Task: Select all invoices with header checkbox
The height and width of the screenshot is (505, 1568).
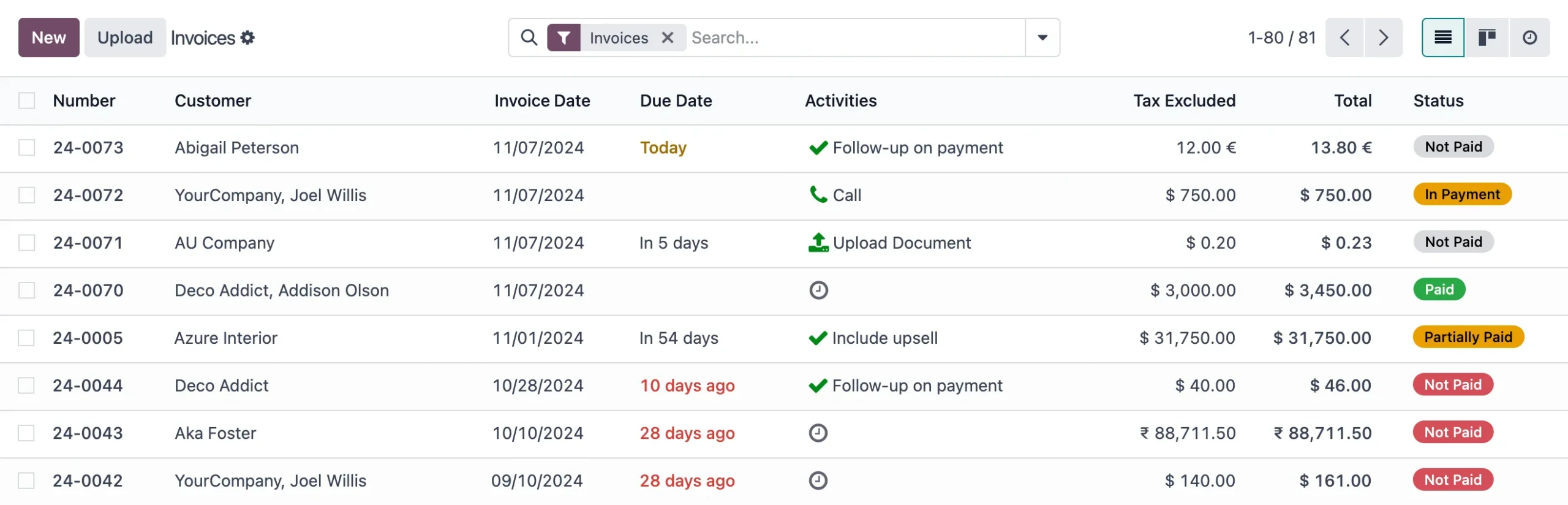Action: click(27, 101)
